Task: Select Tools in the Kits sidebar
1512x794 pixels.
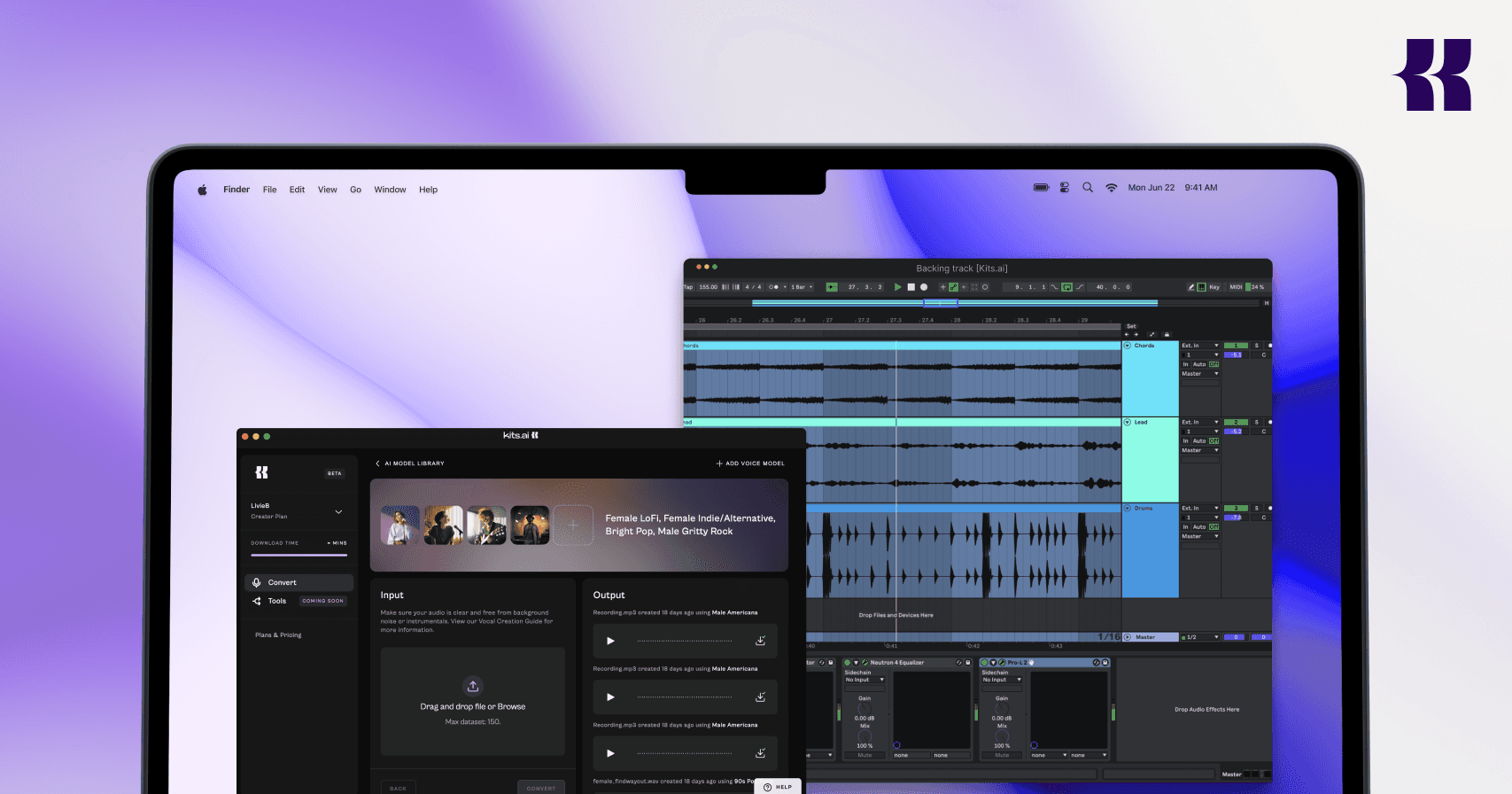Action: click(x=277, y=601)
